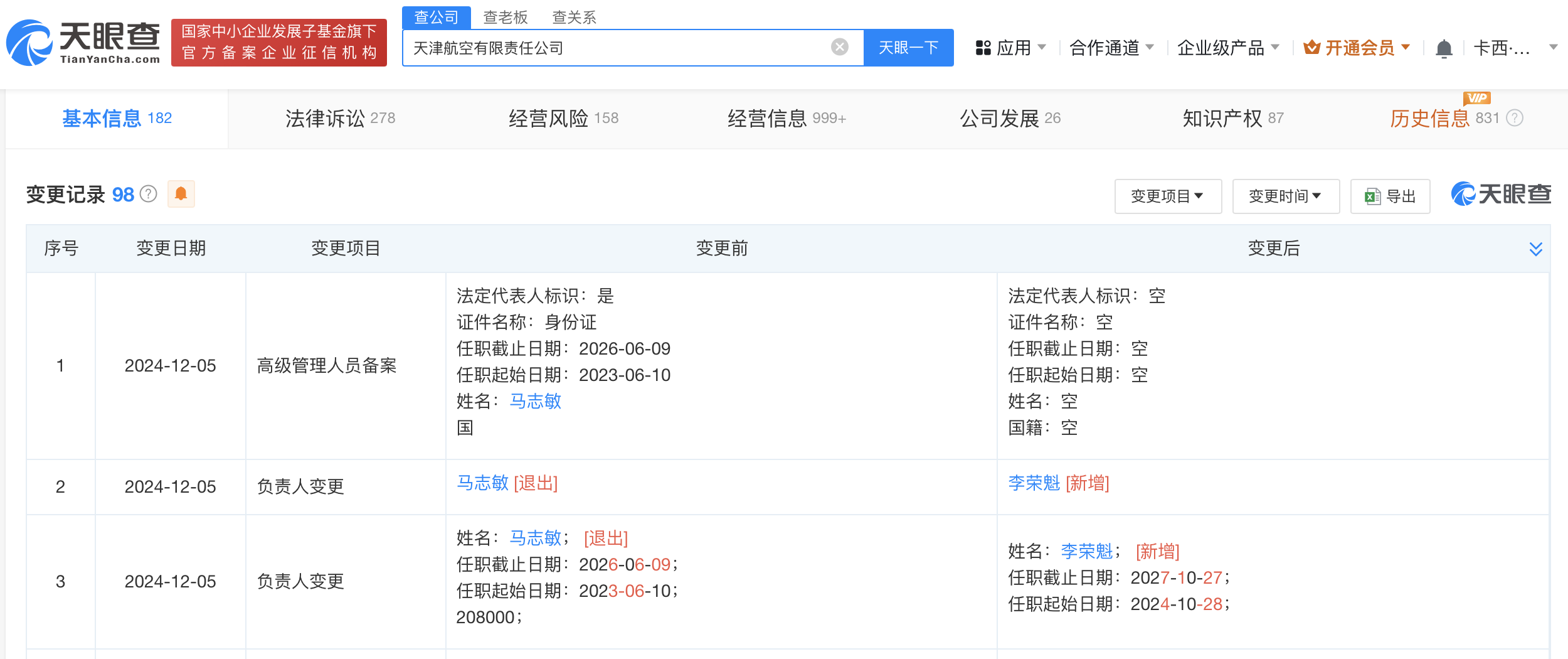Screen dimensions: 1568x659
Task: Click the orange change-record alert bell
Action: point(181,194)
